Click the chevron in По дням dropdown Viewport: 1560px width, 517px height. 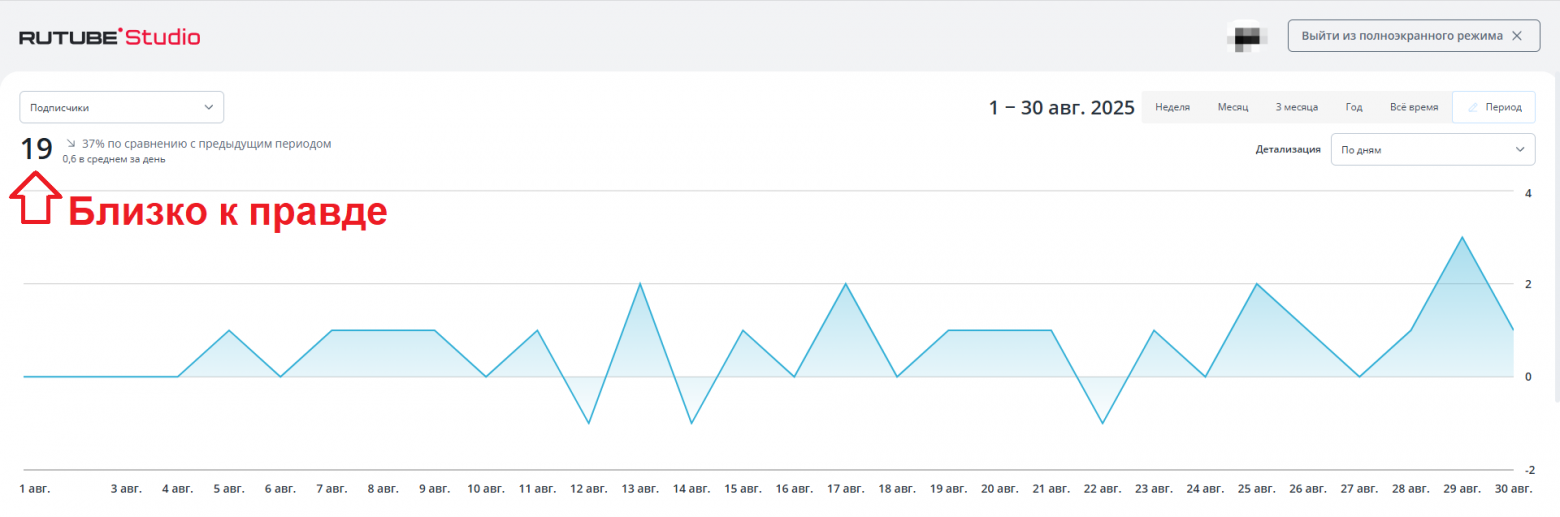pos(1518,150)
